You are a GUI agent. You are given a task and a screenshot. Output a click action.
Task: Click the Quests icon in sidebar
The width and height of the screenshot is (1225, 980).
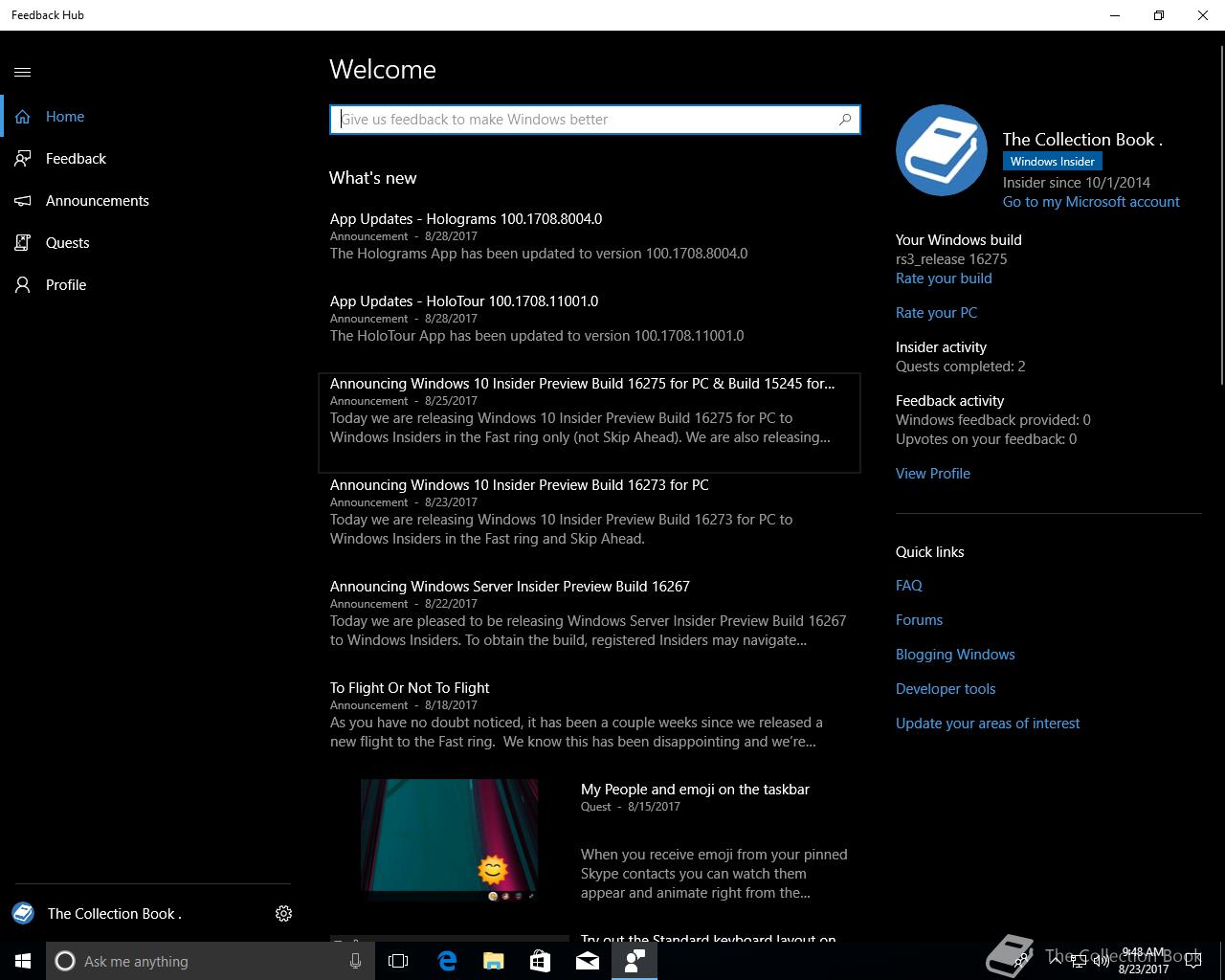point(23,243)
